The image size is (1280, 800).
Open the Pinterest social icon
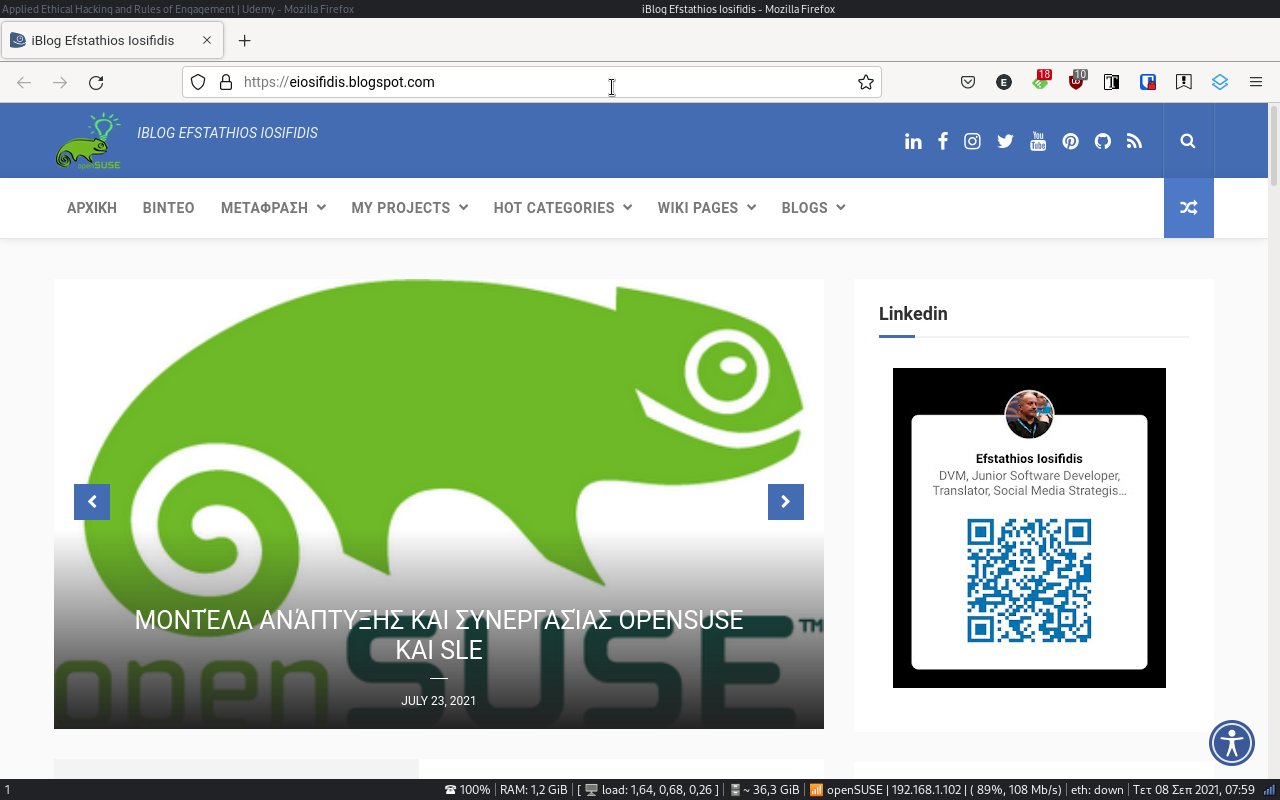pos(1070,141)
